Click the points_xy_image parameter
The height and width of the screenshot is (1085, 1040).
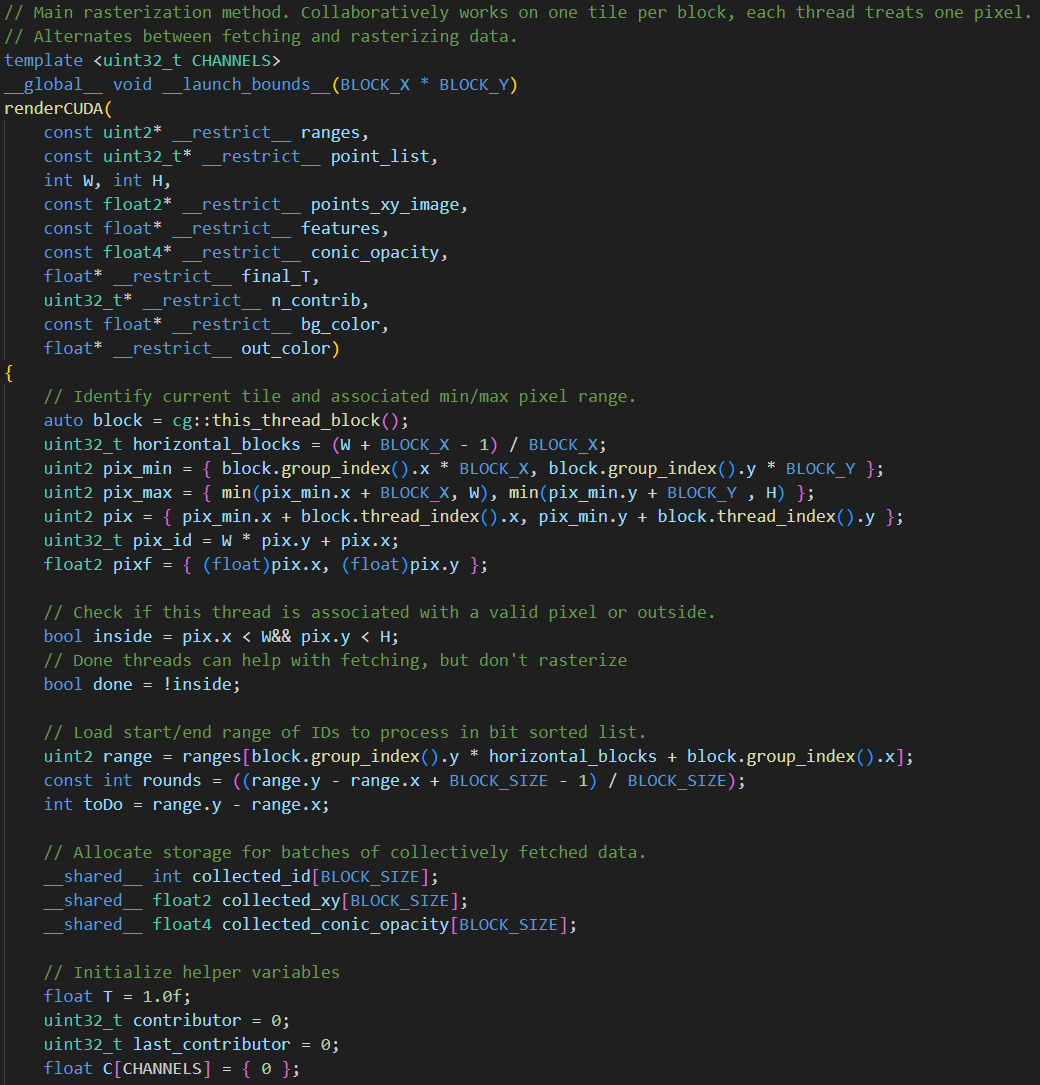click(x=385, y=204)
